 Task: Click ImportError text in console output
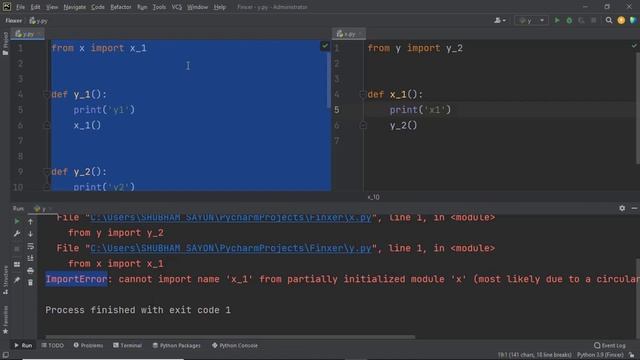76,279
